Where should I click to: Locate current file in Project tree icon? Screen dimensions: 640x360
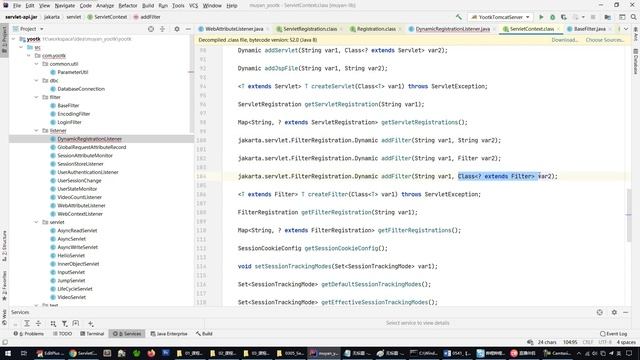[151, 29]
